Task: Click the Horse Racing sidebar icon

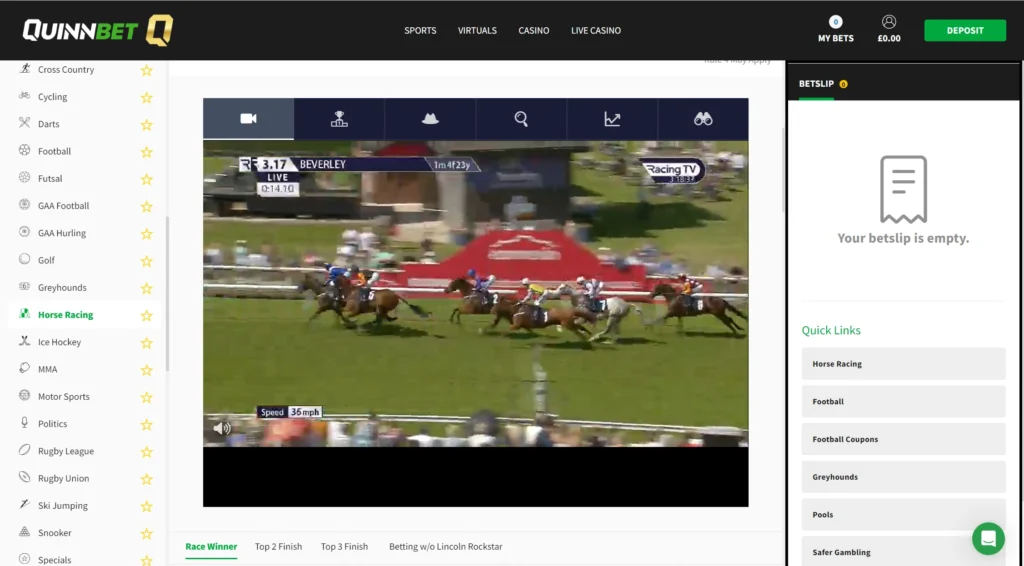Action: pos(24,313)
